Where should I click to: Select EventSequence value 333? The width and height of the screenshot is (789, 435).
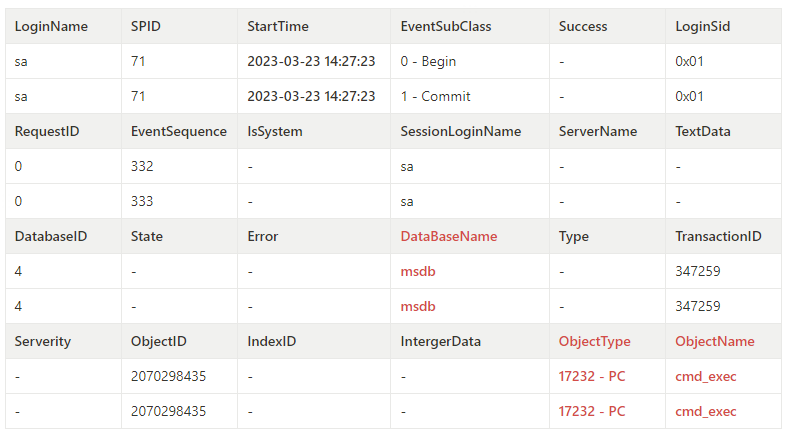[142, 201]
